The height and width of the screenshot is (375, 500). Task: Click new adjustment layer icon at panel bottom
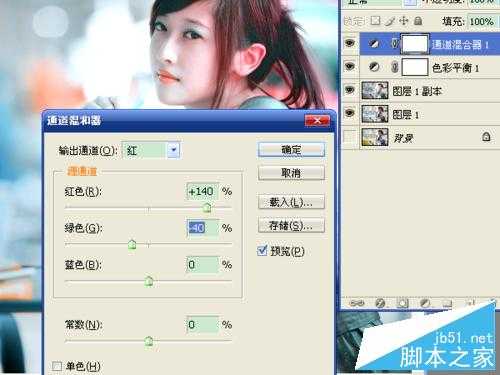425,303
